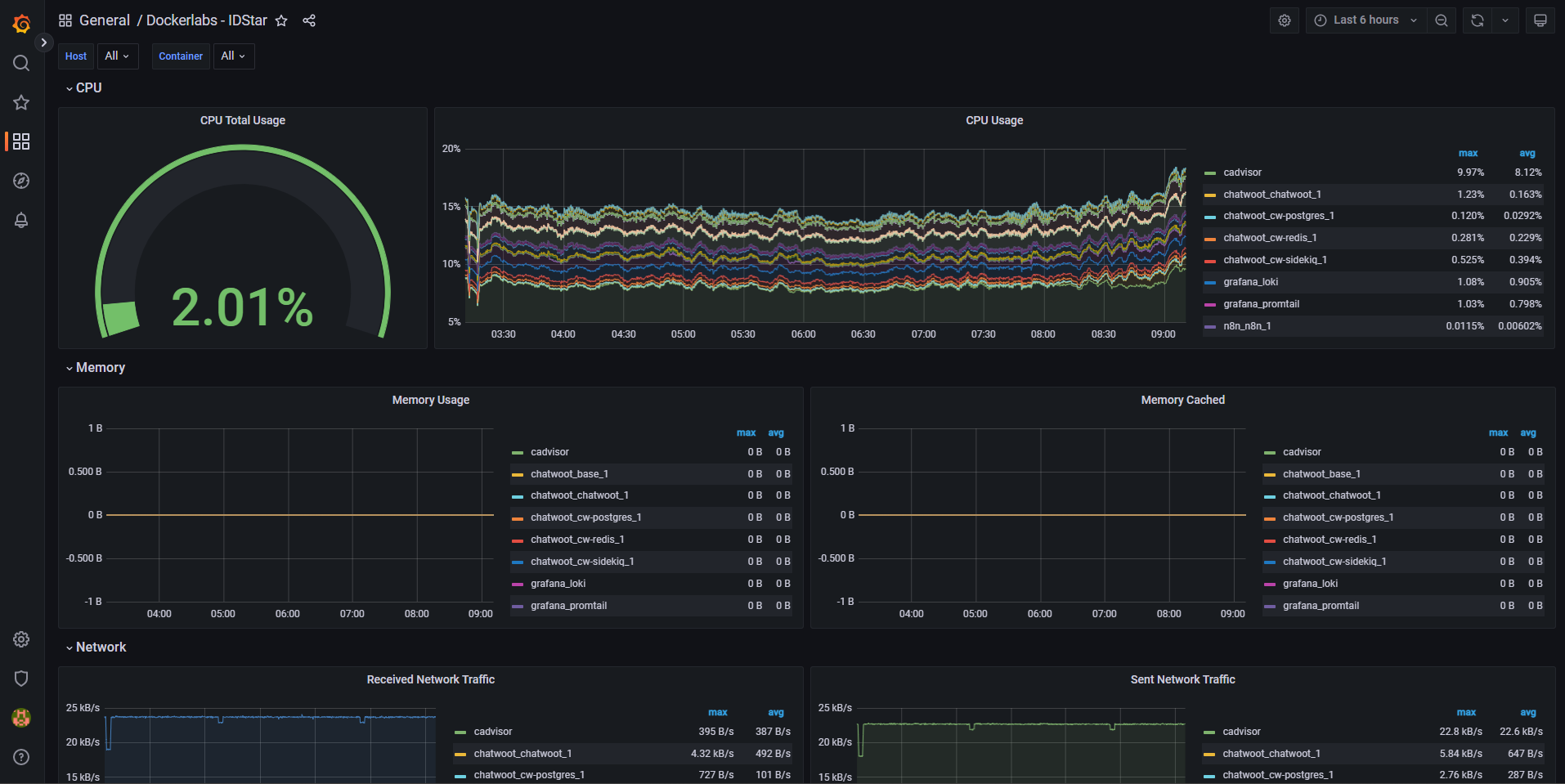This screenshot has height=784, width=1565.
Task: Open the auto-refresh interval dropdown
Action: tap(1505, 20)
